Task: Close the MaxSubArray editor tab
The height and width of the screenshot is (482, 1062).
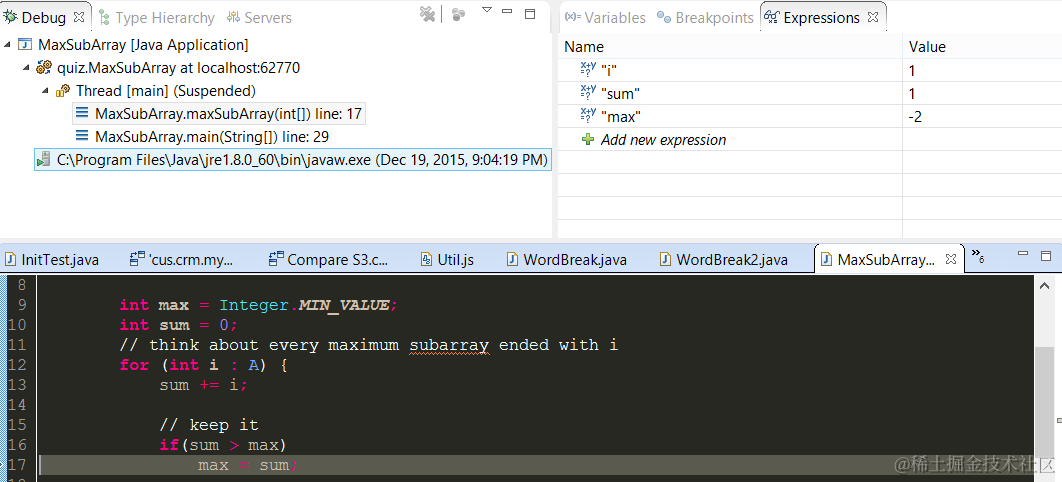Action: pos(951,259)
